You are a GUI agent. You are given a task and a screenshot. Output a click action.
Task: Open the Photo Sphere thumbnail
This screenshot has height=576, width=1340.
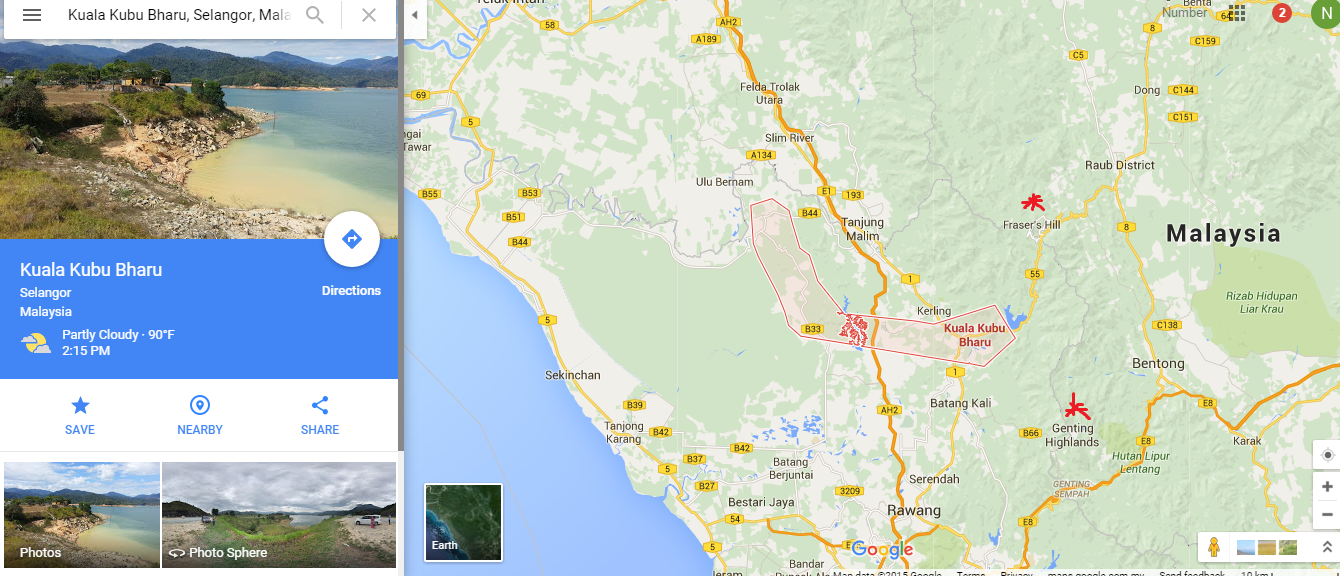click(x=279, y=515)
